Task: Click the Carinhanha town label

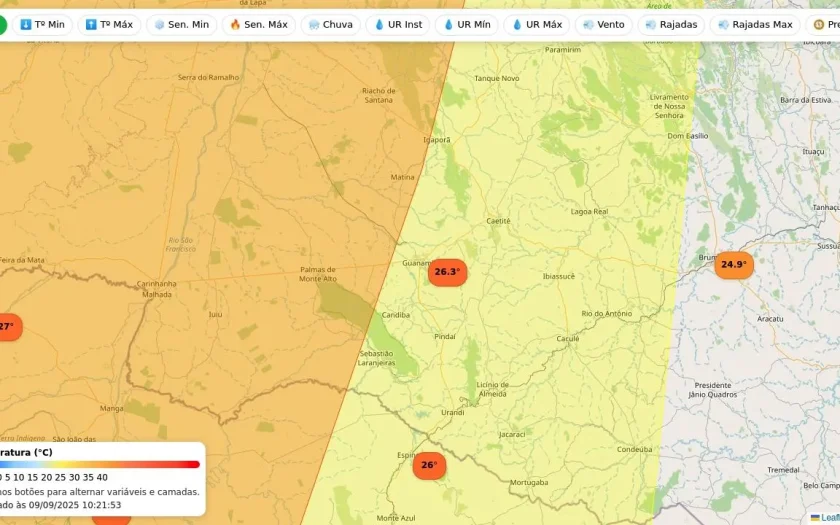Action: 156,283
